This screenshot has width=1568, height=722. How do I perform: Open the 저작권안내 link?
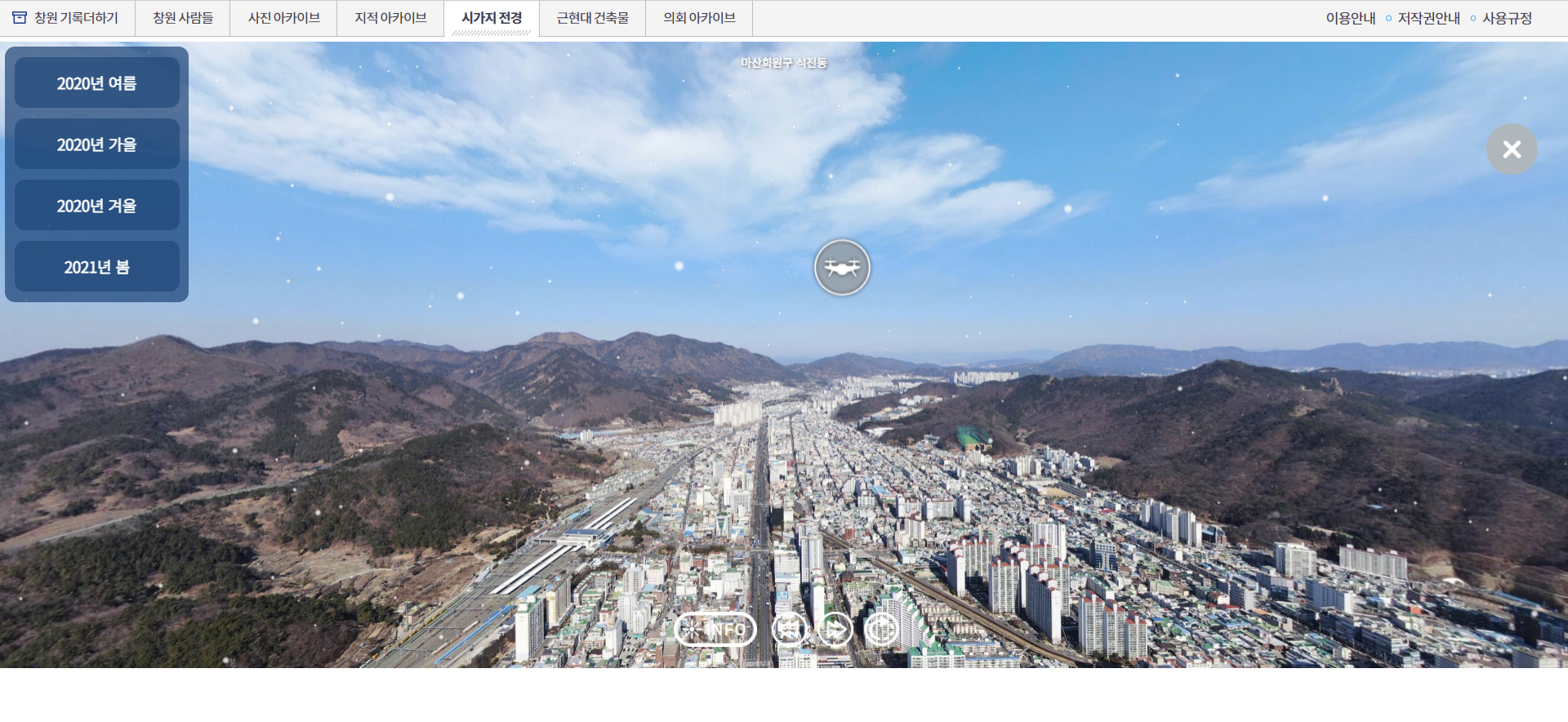coord(1428,18)
